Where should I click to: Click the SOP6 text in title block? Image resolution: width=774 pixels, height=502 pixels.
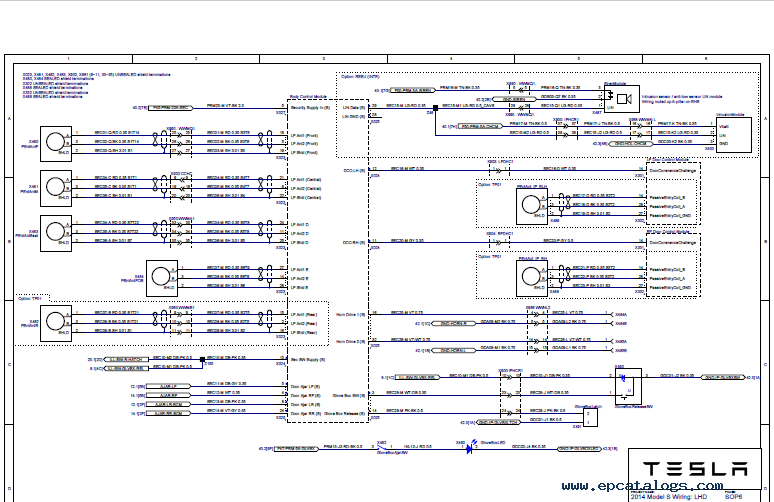coord(733,497)
